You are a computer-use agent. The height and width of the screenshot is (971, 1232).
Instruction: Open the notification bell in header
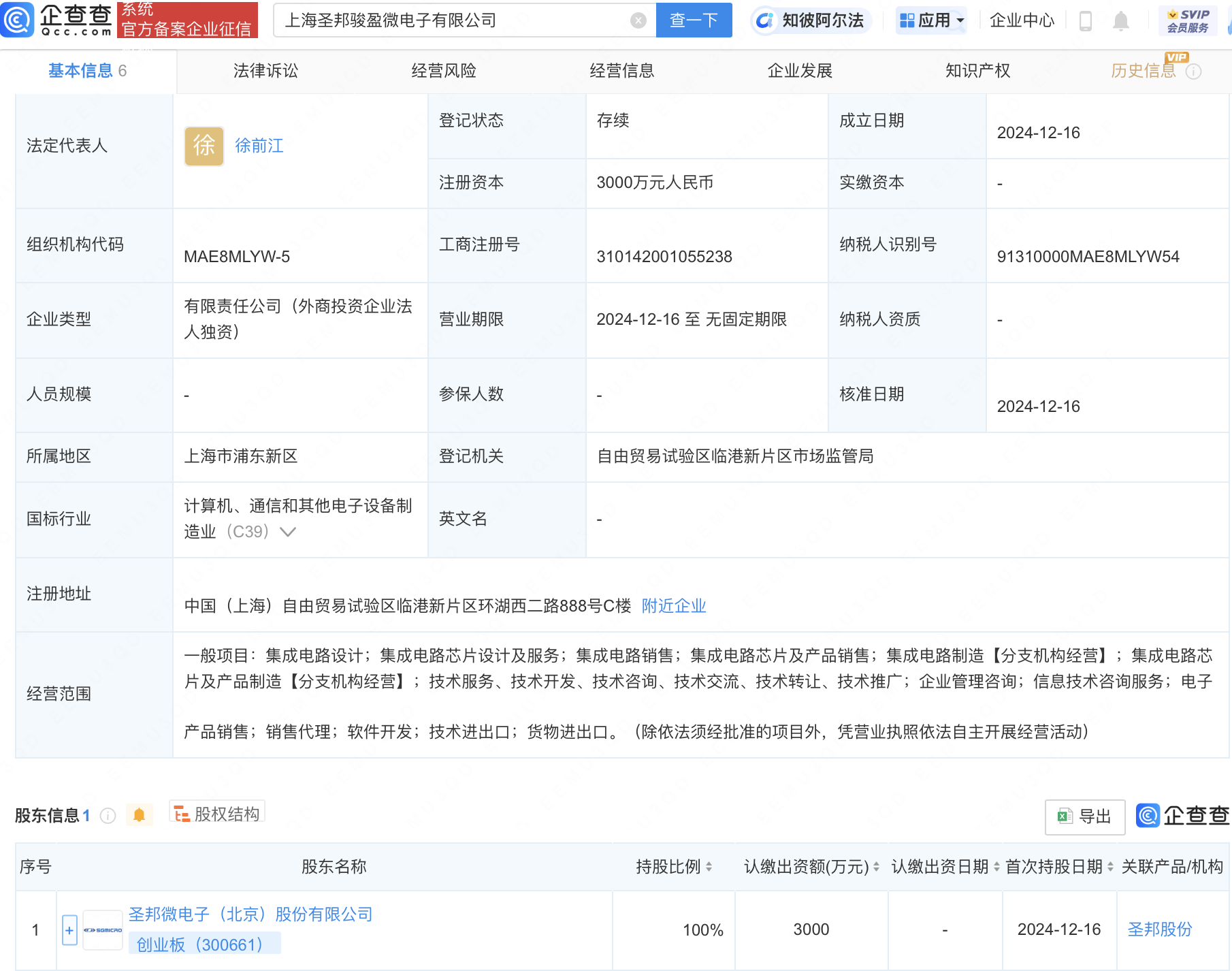pyautogui.click(x=1120, y=21)
